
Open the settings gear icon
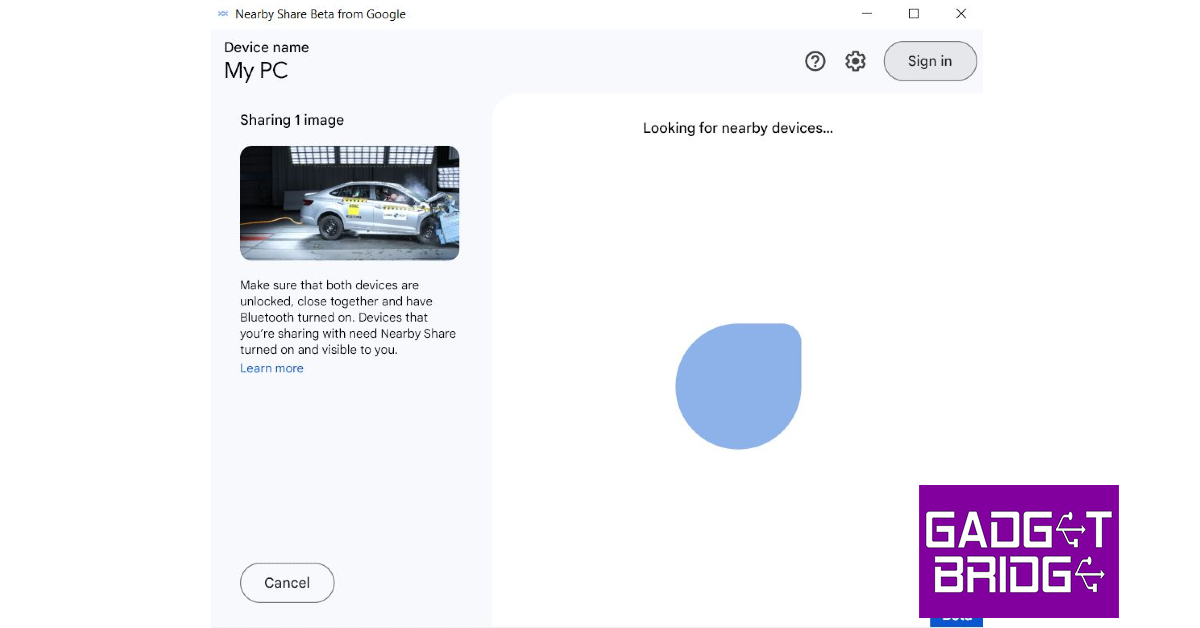tap(855, 61)
